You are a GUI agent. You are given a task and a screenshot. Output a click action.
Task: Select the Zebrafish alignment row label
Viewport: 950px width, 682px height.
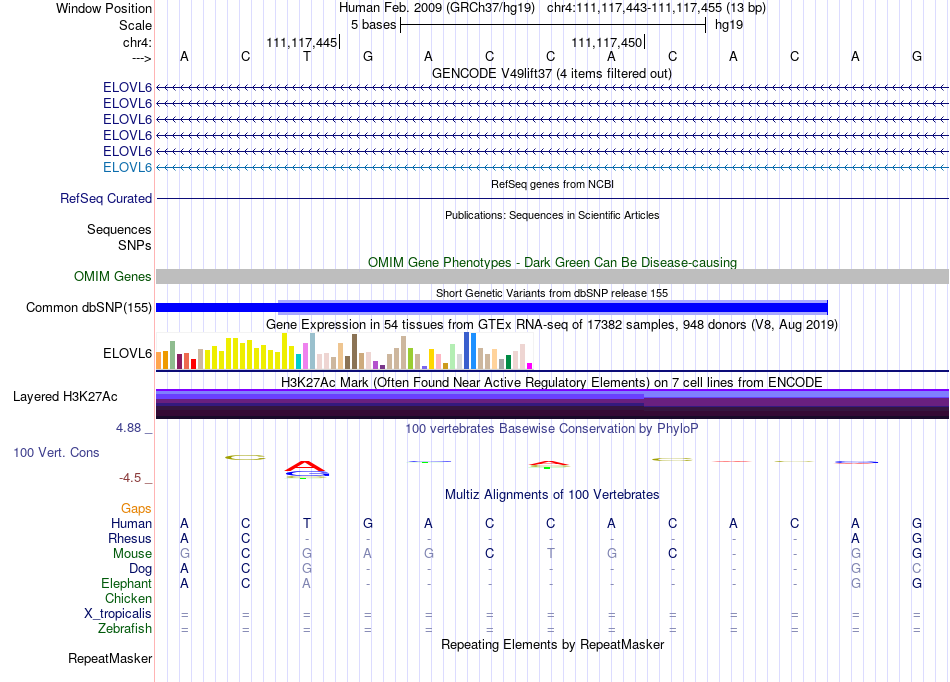point(125,629)
